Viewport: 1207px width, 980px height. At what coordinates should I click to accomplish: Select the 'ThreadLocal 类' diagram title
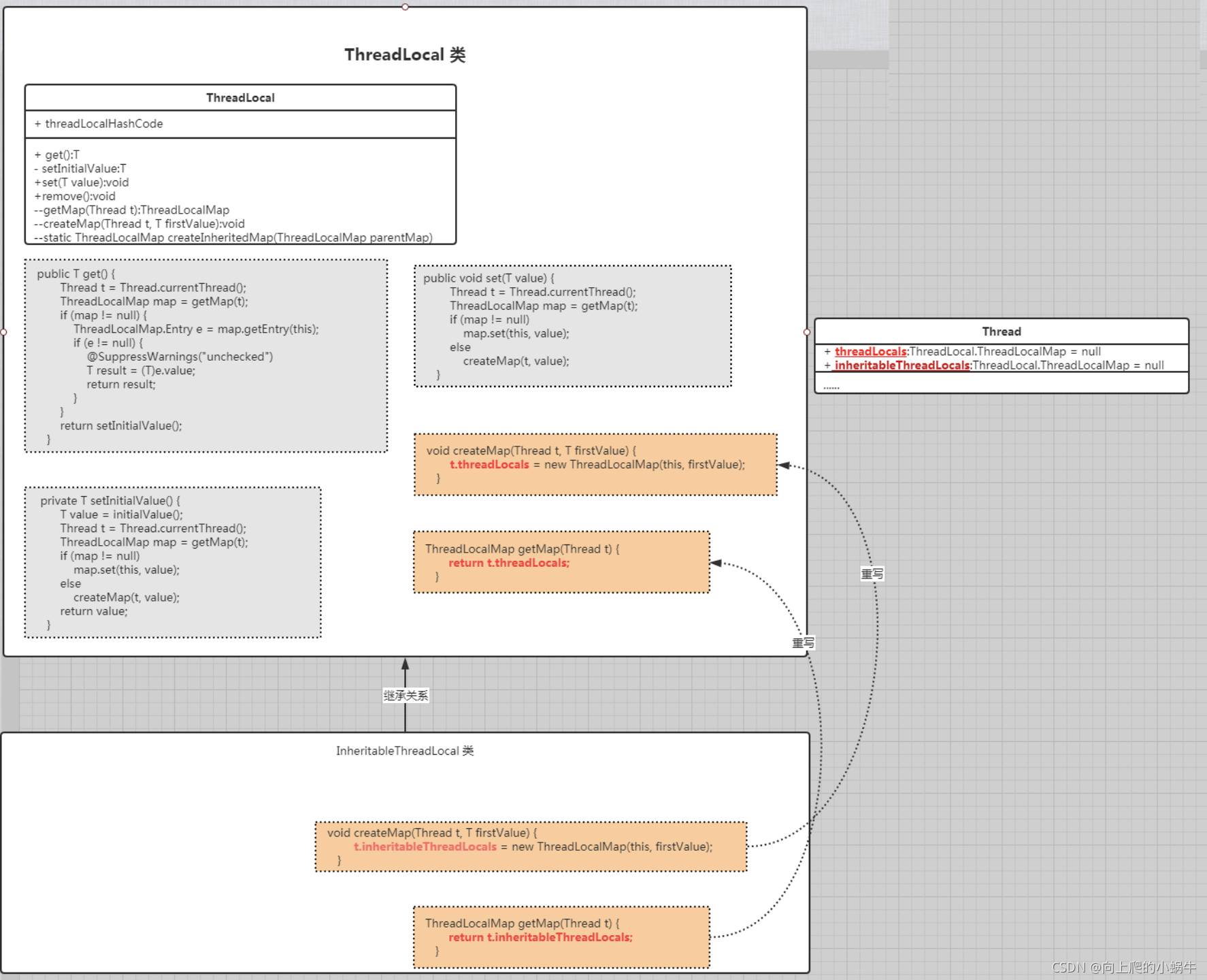point(405,54)
